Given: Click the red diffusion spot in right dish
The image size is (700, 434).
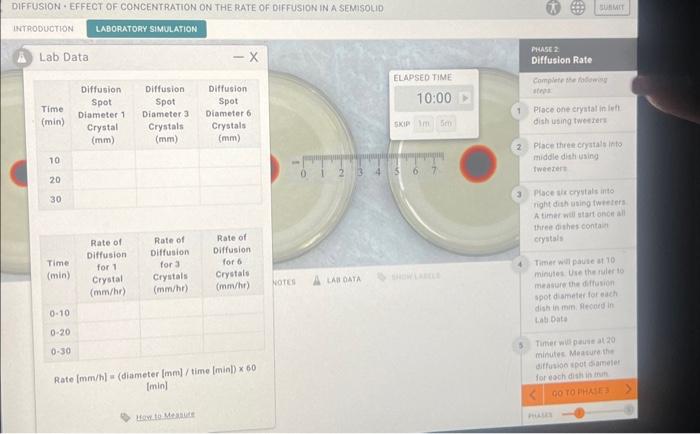Looking at the screenshot, I should point(478,164).
